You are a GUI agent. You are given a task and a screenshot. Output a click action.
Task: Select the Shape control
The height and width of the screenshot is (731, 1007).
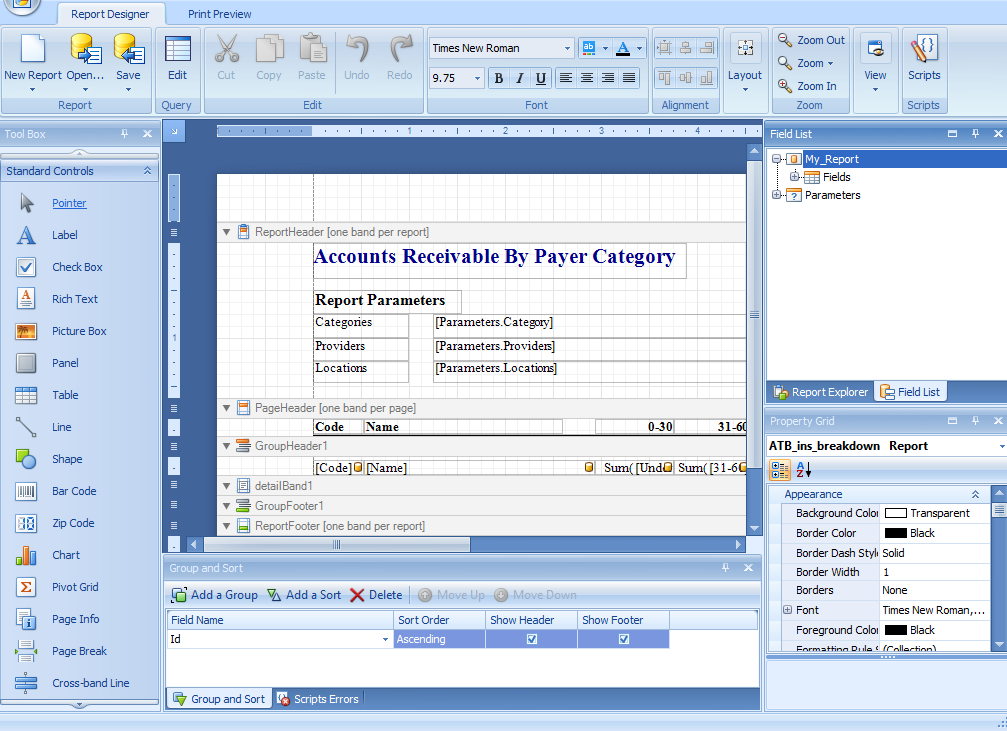(67, 459)
